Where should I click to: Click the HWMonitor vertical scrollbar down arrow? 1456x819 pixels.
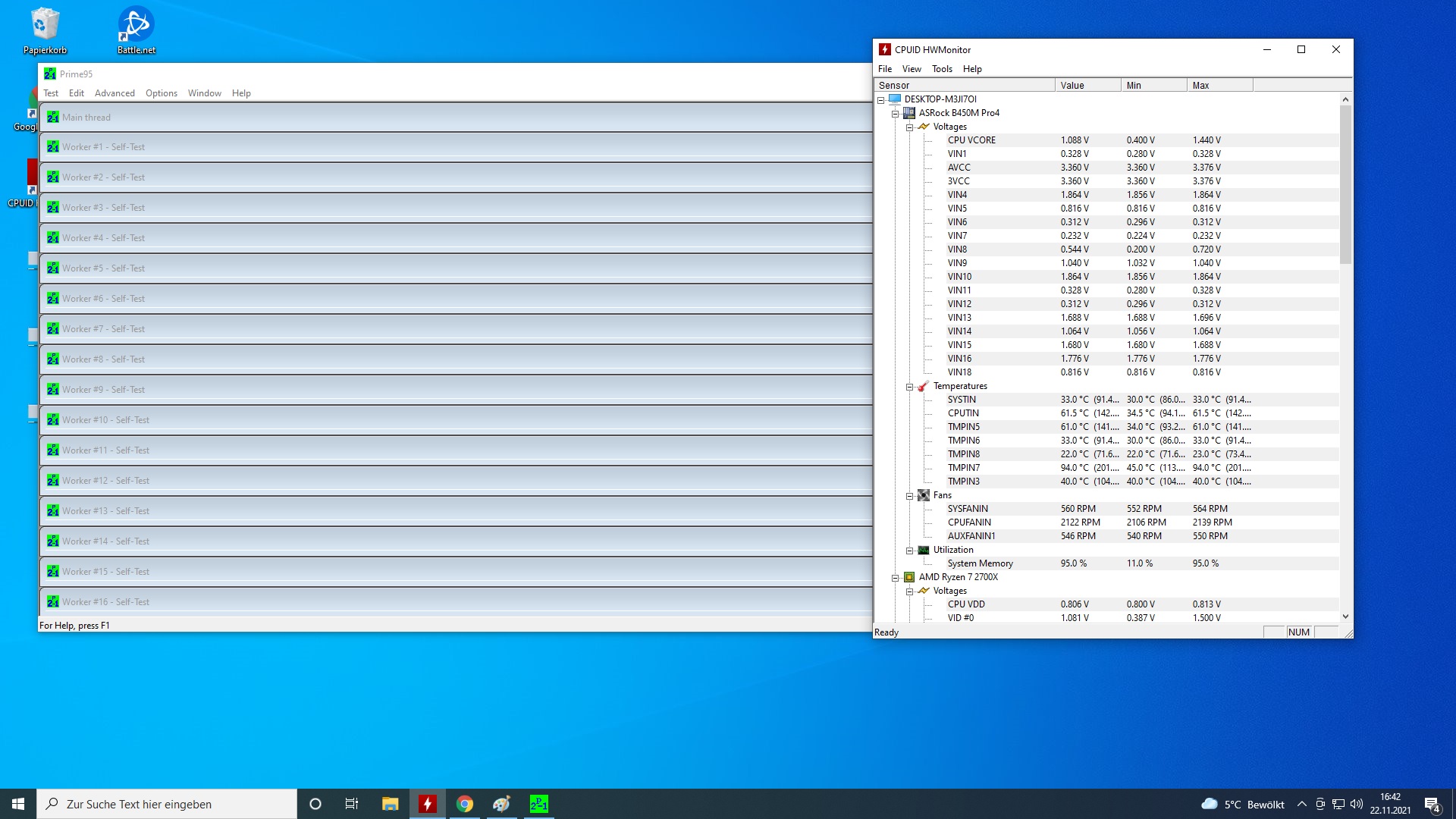pyautogui.click(x=1345, y=617)
